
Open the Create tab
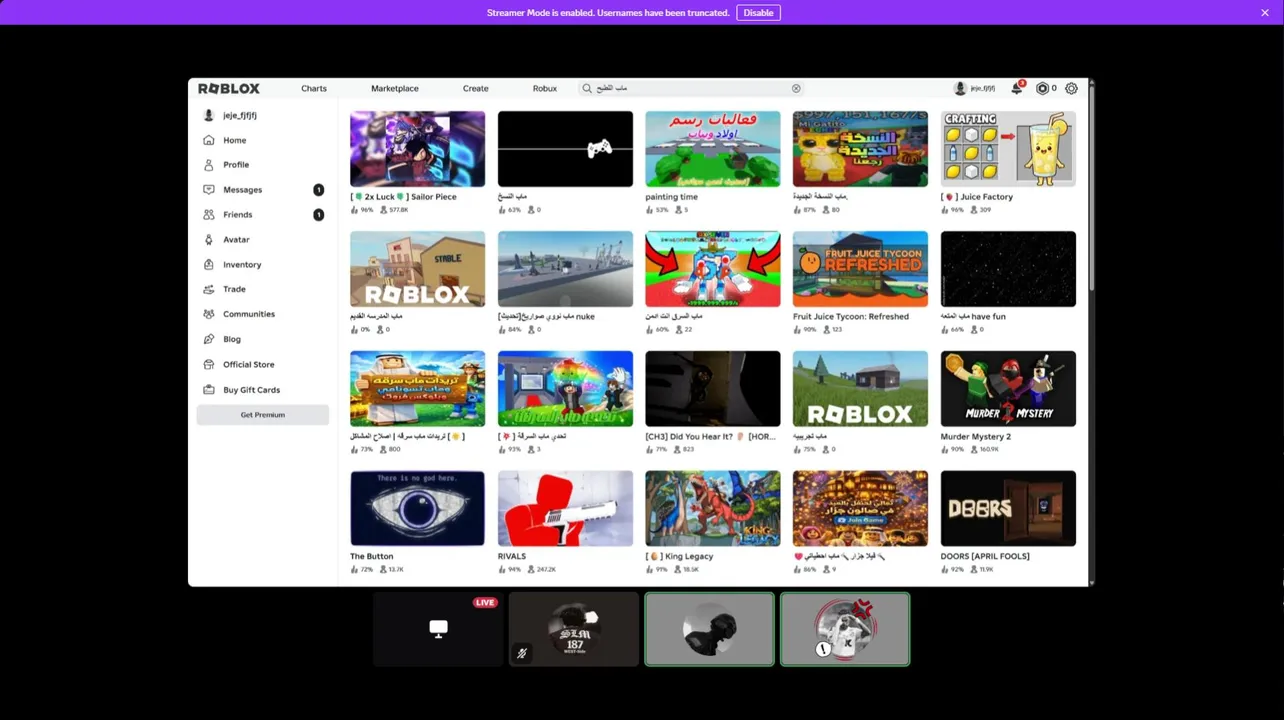[x=476, y=88]
